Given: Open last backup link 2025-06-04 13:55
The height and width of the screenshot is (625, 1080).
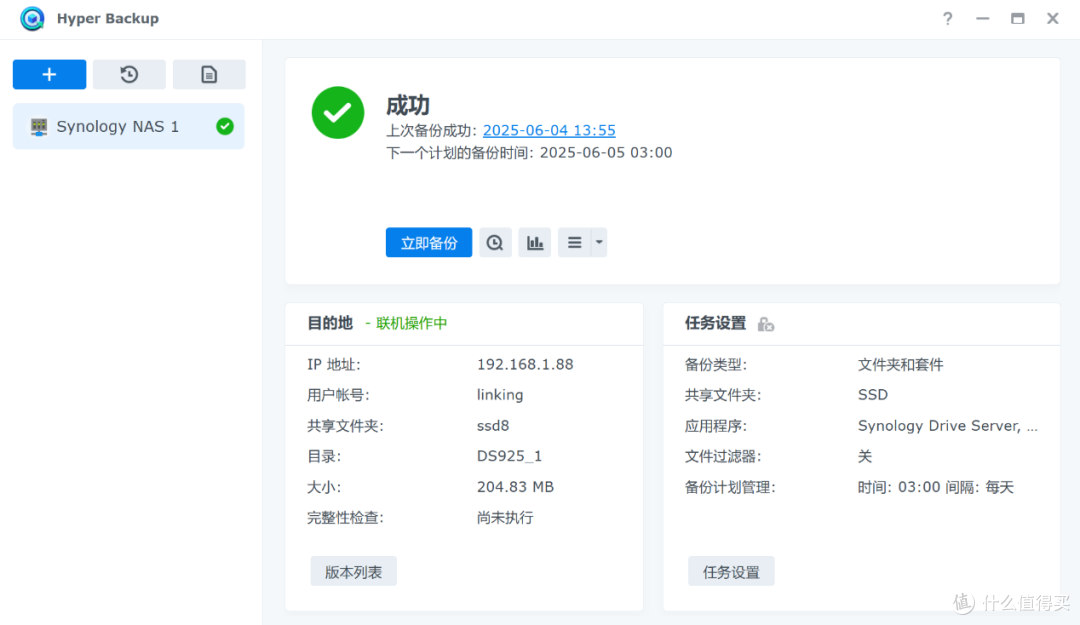Looking at the screenshot, I should pos(549,130).
